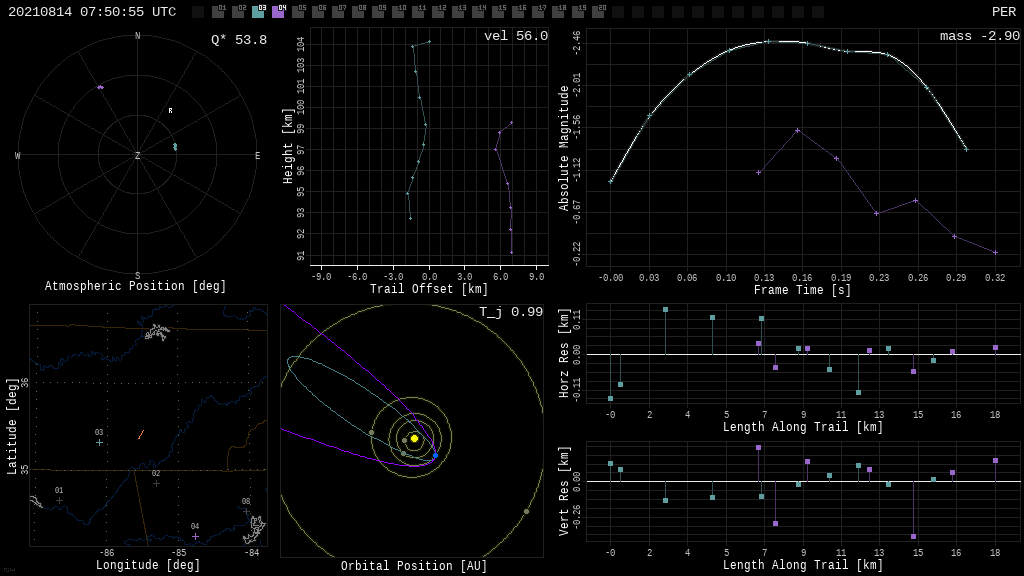This screenshot has height=576, width=1024.
Task: Click the T_j 0.99 label
Action: [510, 312]
